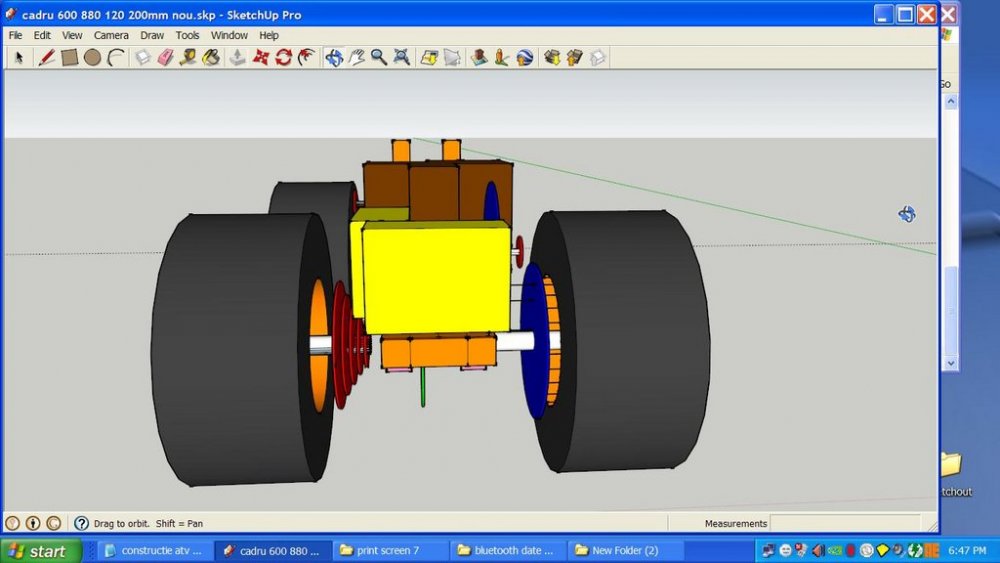Click the second round status bar icon
Image resolution: width=1000 pixels, height=563 pixels.
(x=33, y=523)
